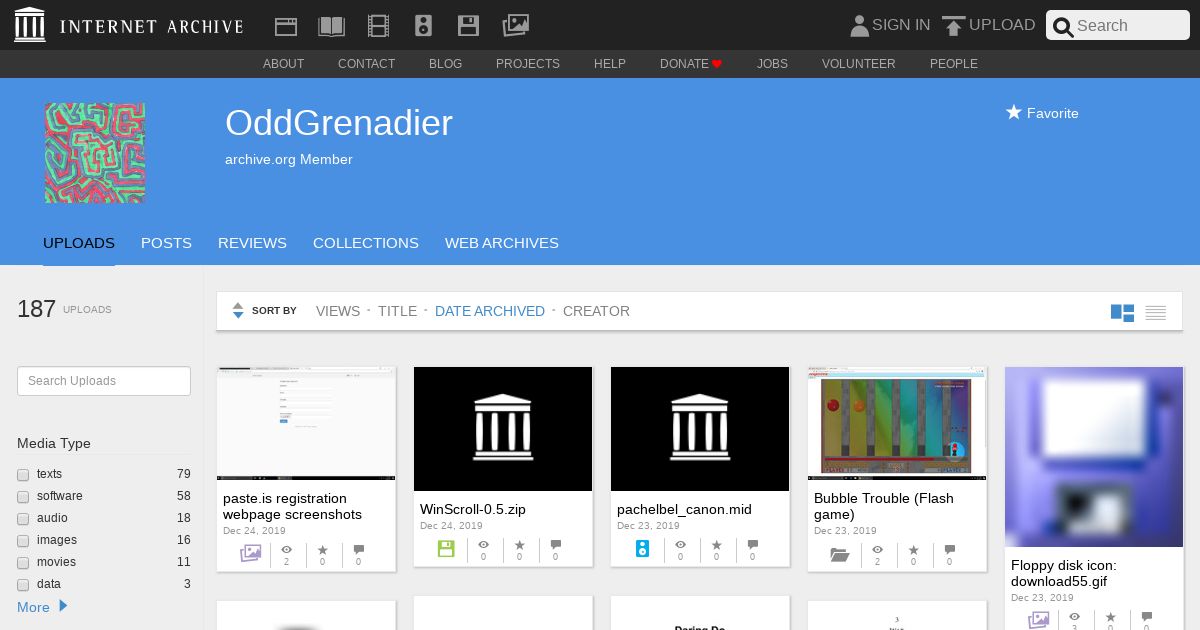The width and height of the screenshot is (1200, 630).
Task: Open pachelbel_canon.mid item title
Action: (684, 509)
